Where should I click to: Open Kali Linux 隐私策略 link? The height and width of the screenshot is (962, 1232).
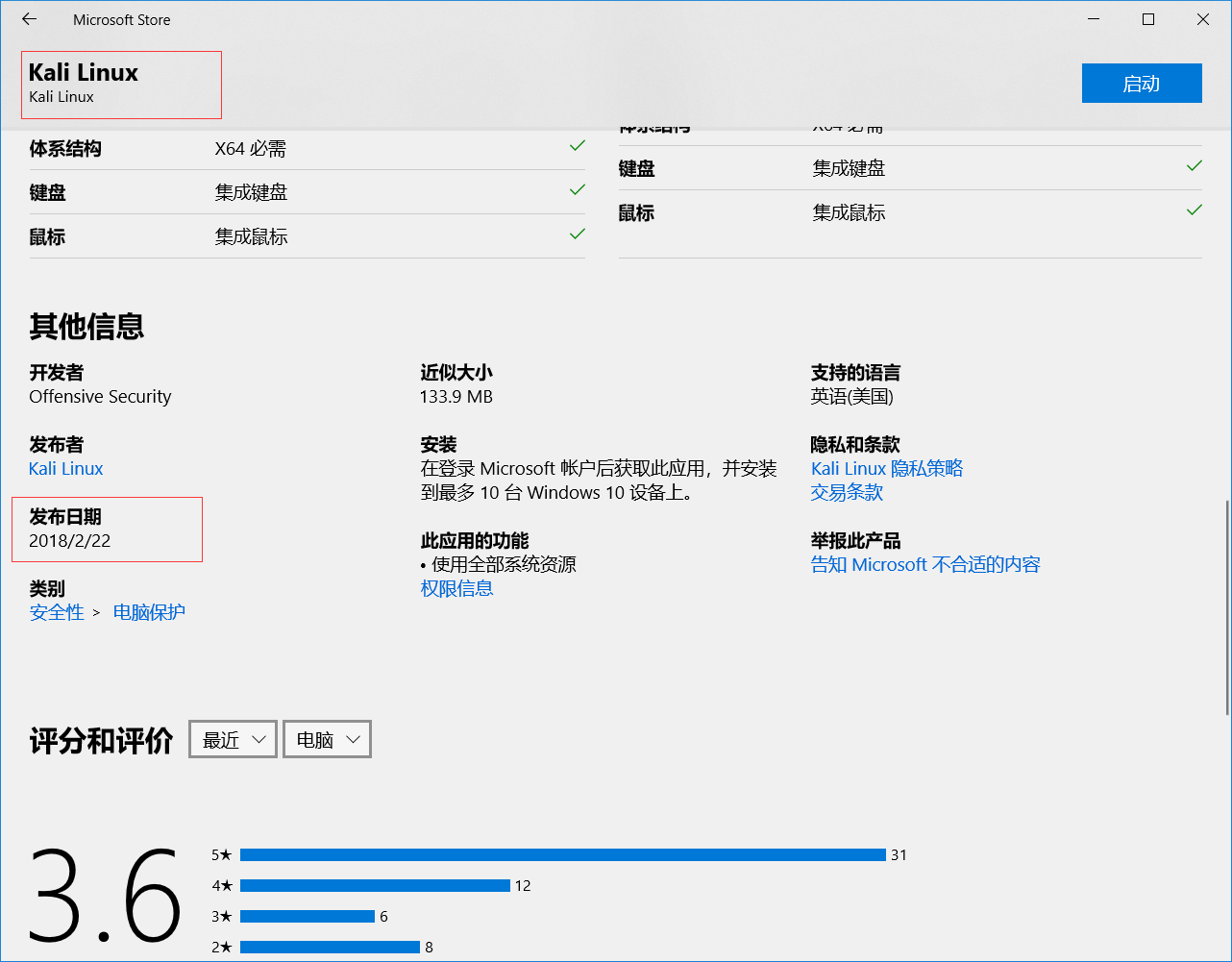[886, 469]
